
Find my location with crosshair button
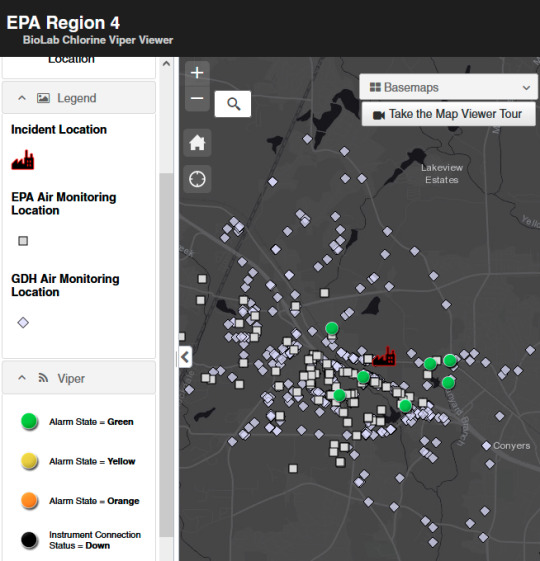(x=197, y=179)
